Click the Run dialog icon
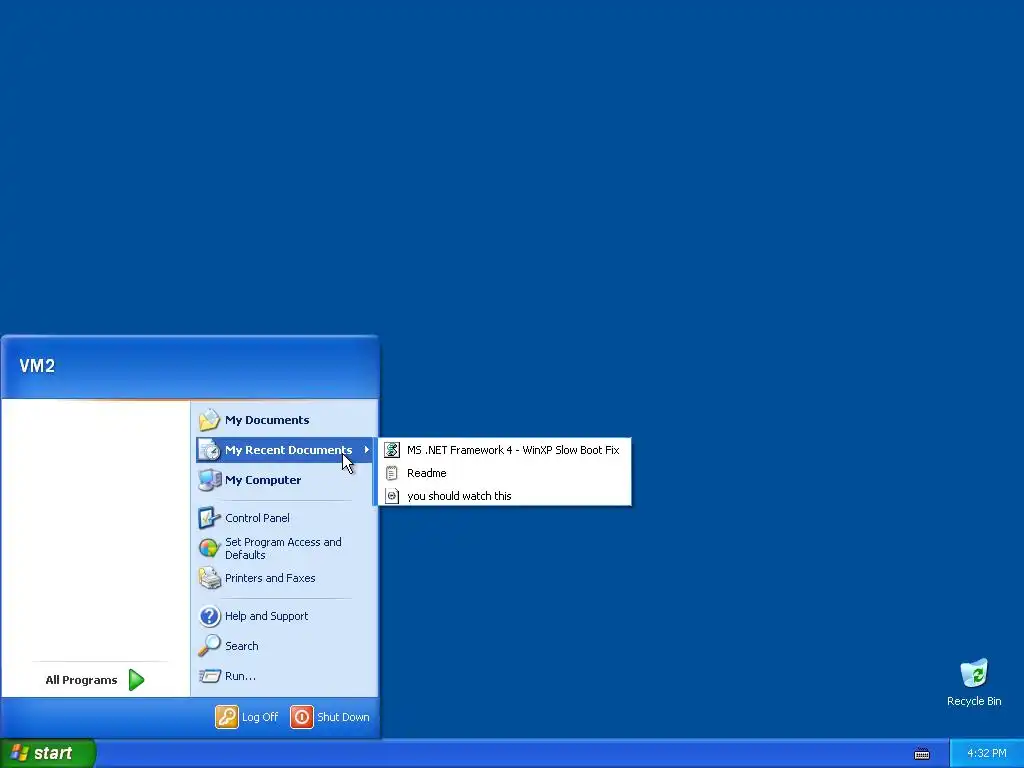 point(209,676)
